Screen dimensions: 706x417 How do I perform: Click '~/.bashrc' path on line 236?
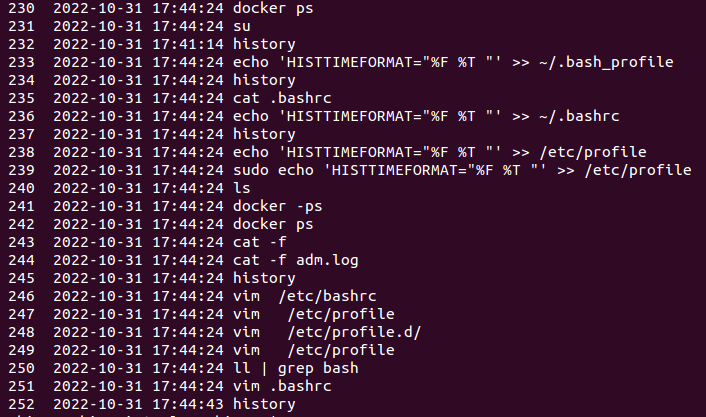(x=579, y=116)
